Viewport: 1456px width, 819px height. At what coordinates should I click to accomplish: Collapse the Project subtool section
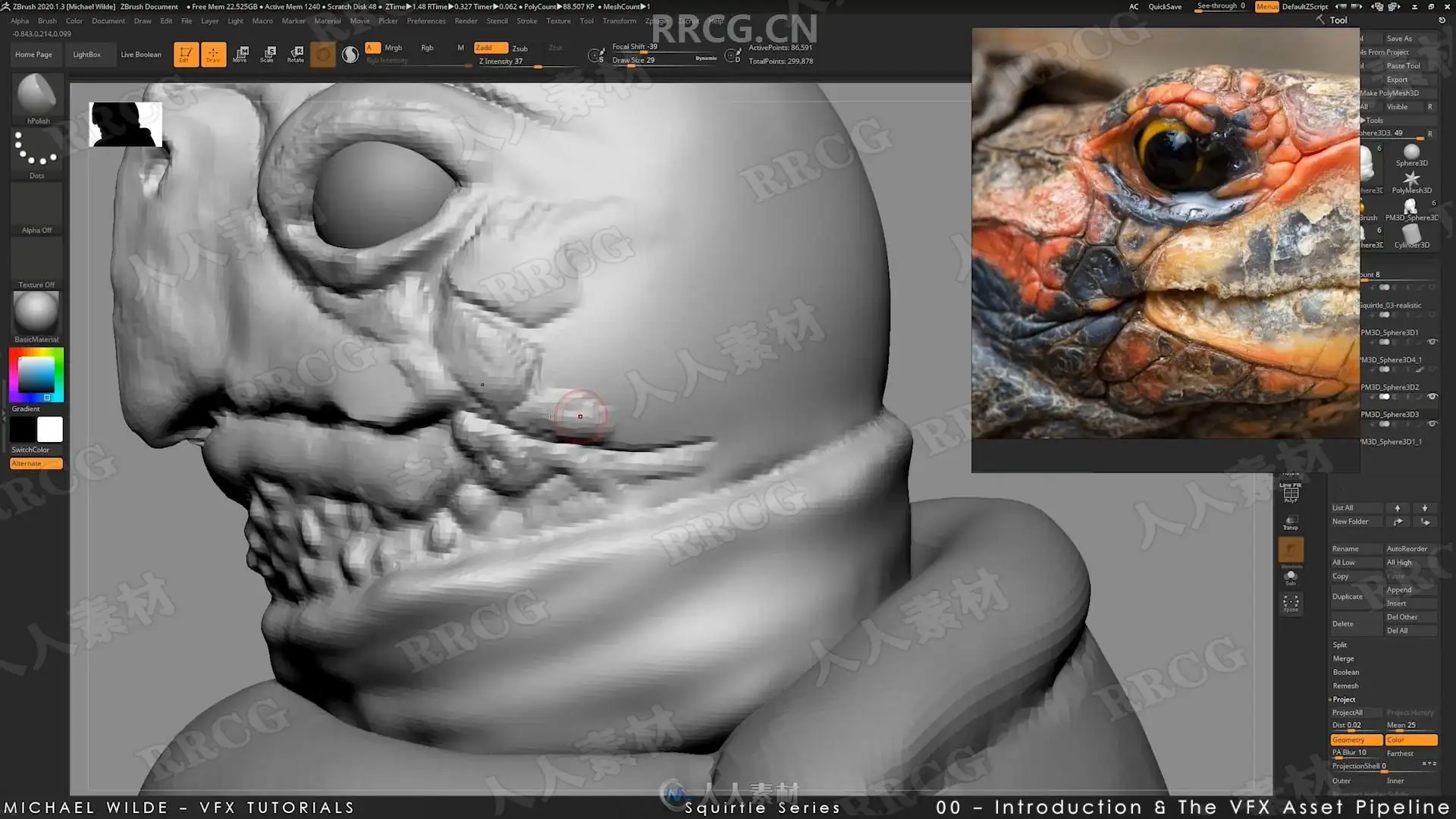click(x=1344, y=700)
